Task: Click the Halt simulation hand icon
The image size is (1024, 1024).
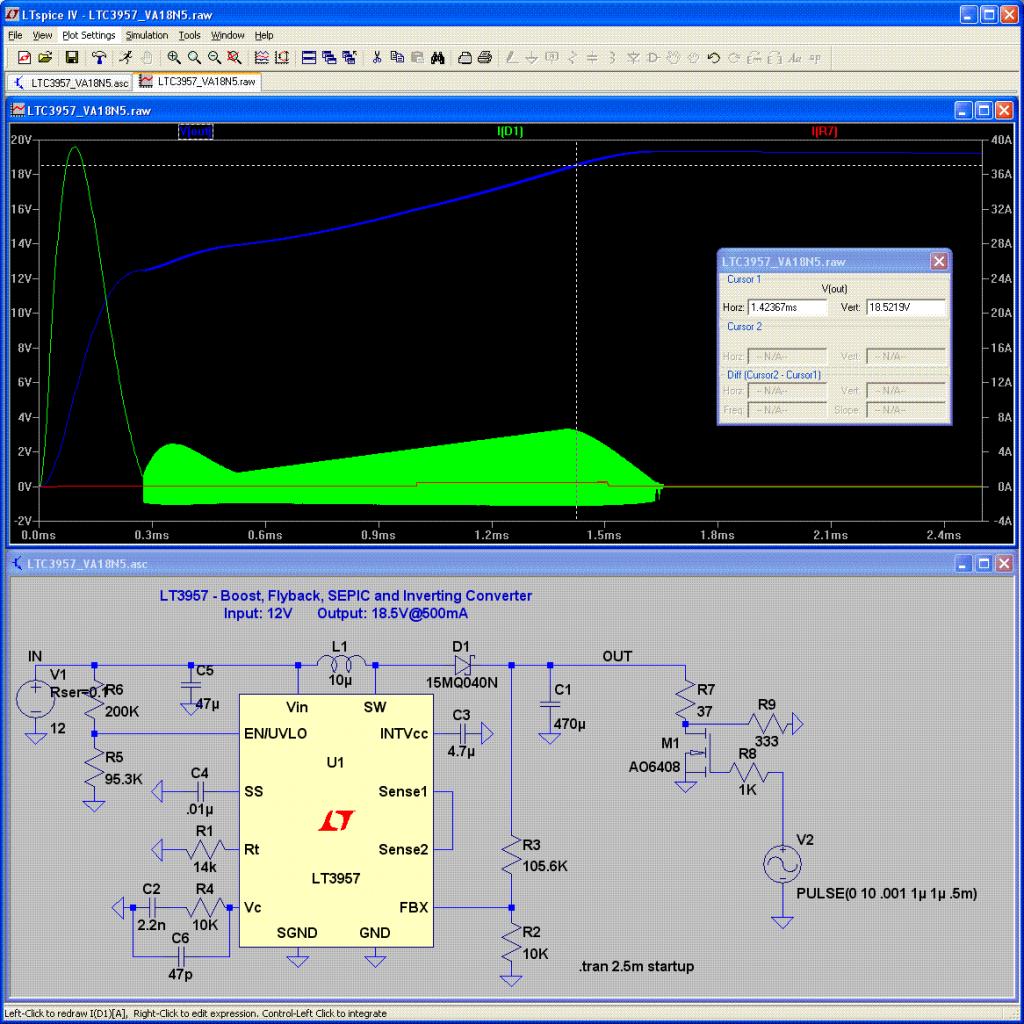Action: coord(146,57)
